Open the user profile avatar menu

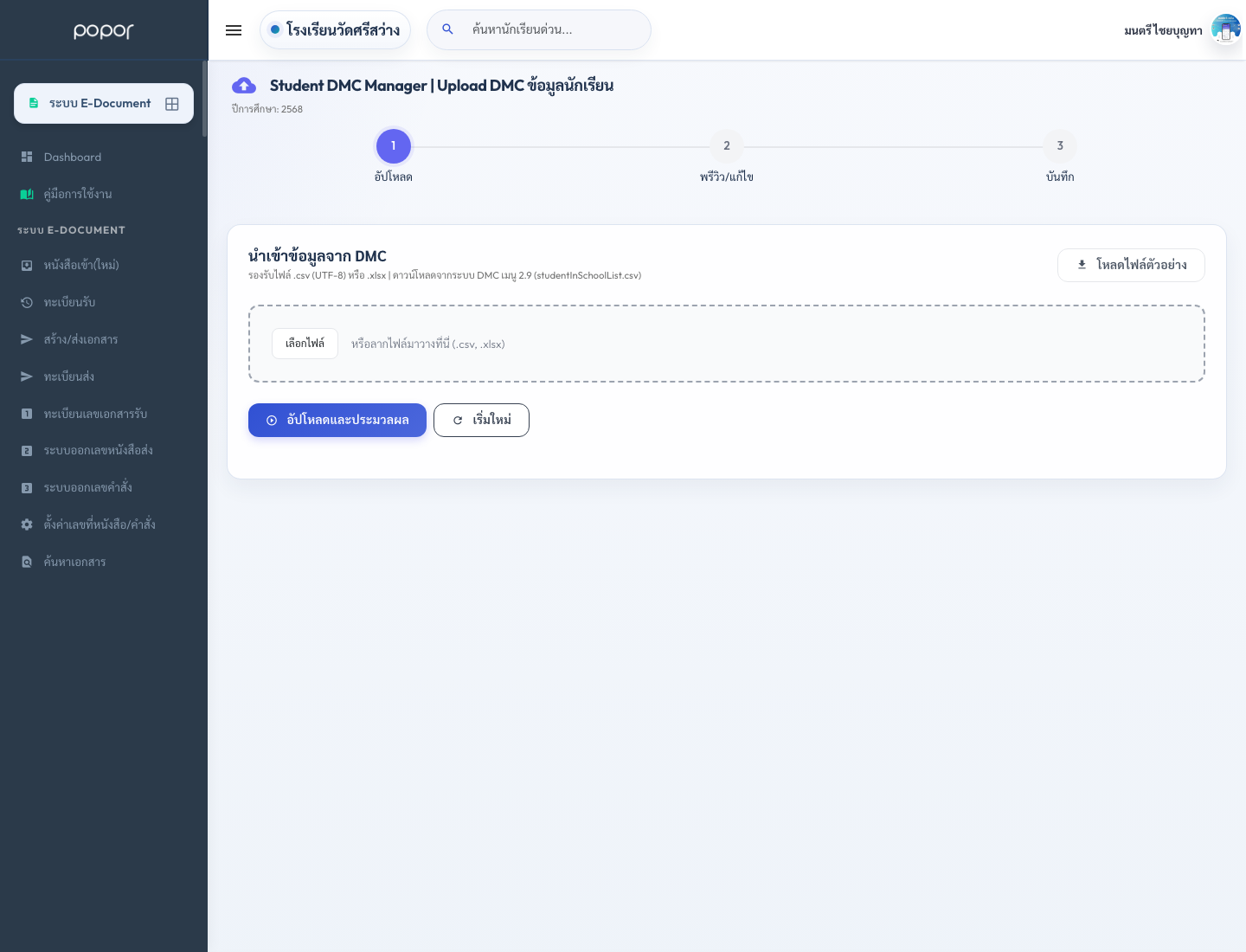tap(1226, 29)
